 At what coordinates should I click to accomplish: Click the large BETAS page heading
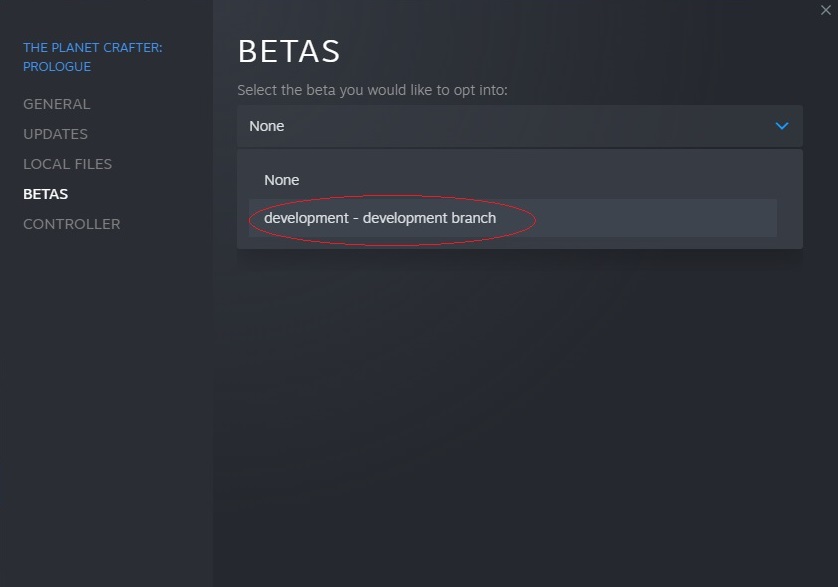[289, 51]
